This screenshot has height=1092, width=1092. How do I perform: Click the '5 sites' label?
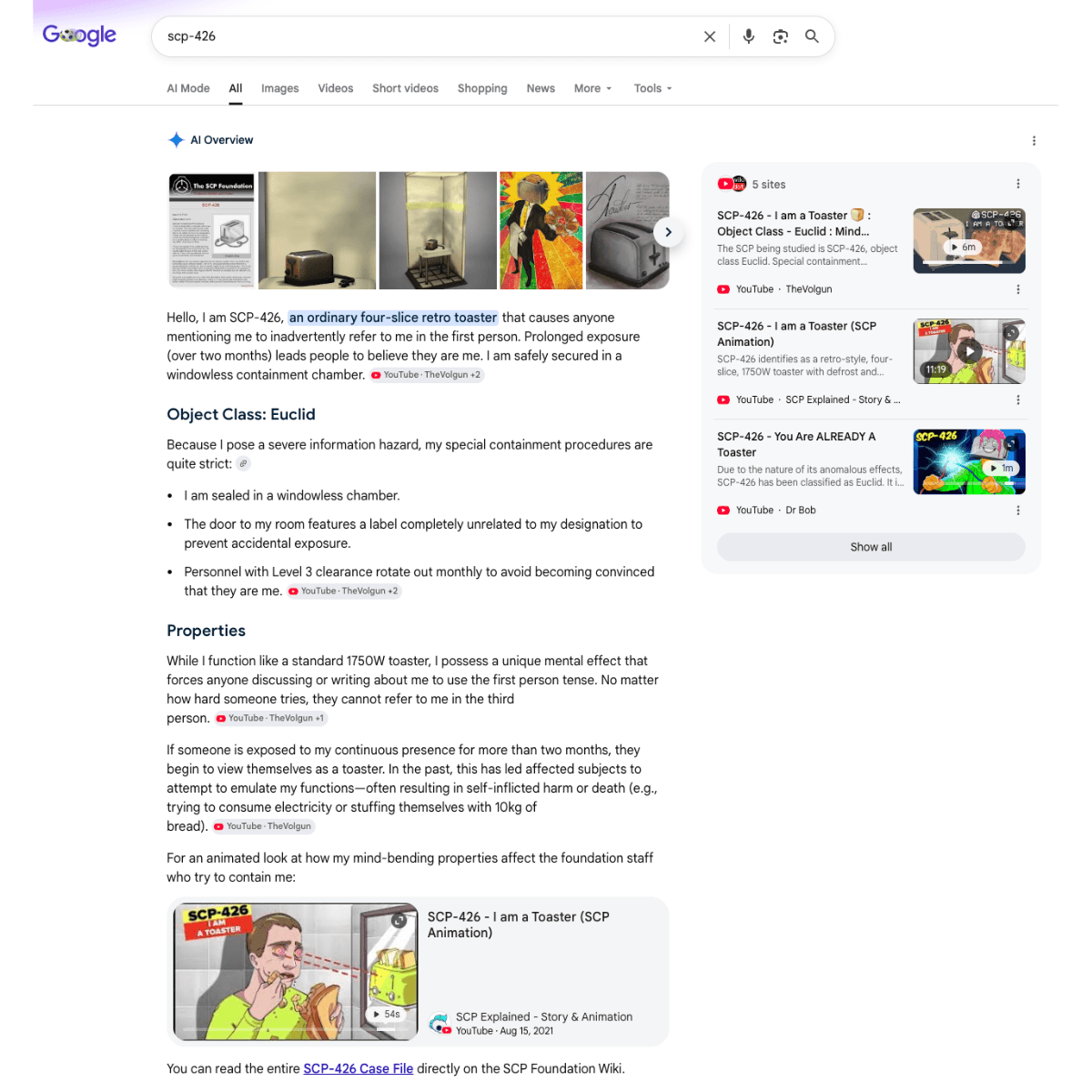click(x=769, y=185)
